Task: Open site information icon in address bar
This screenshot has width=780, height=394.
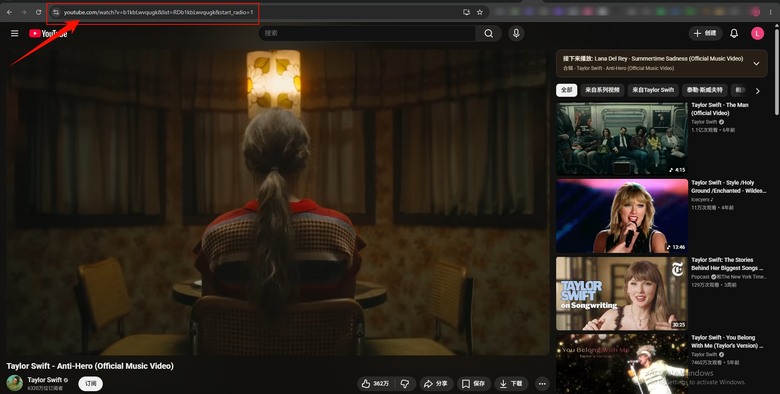Action: point(56,12)
